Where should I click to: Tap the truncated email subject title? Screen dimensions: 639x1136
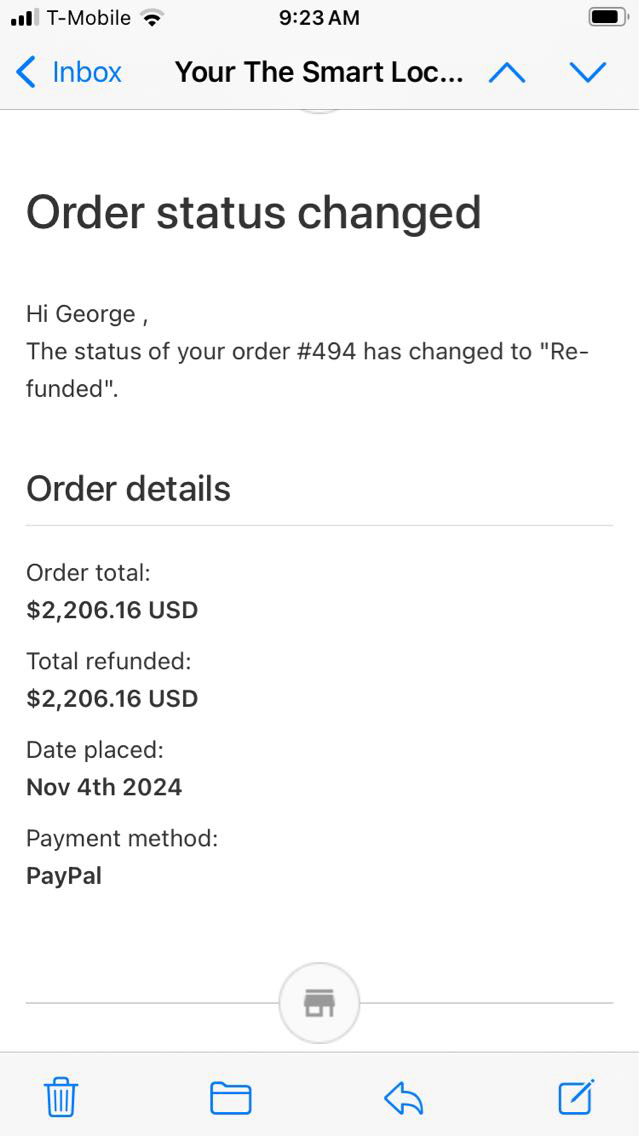coord(319,72)
